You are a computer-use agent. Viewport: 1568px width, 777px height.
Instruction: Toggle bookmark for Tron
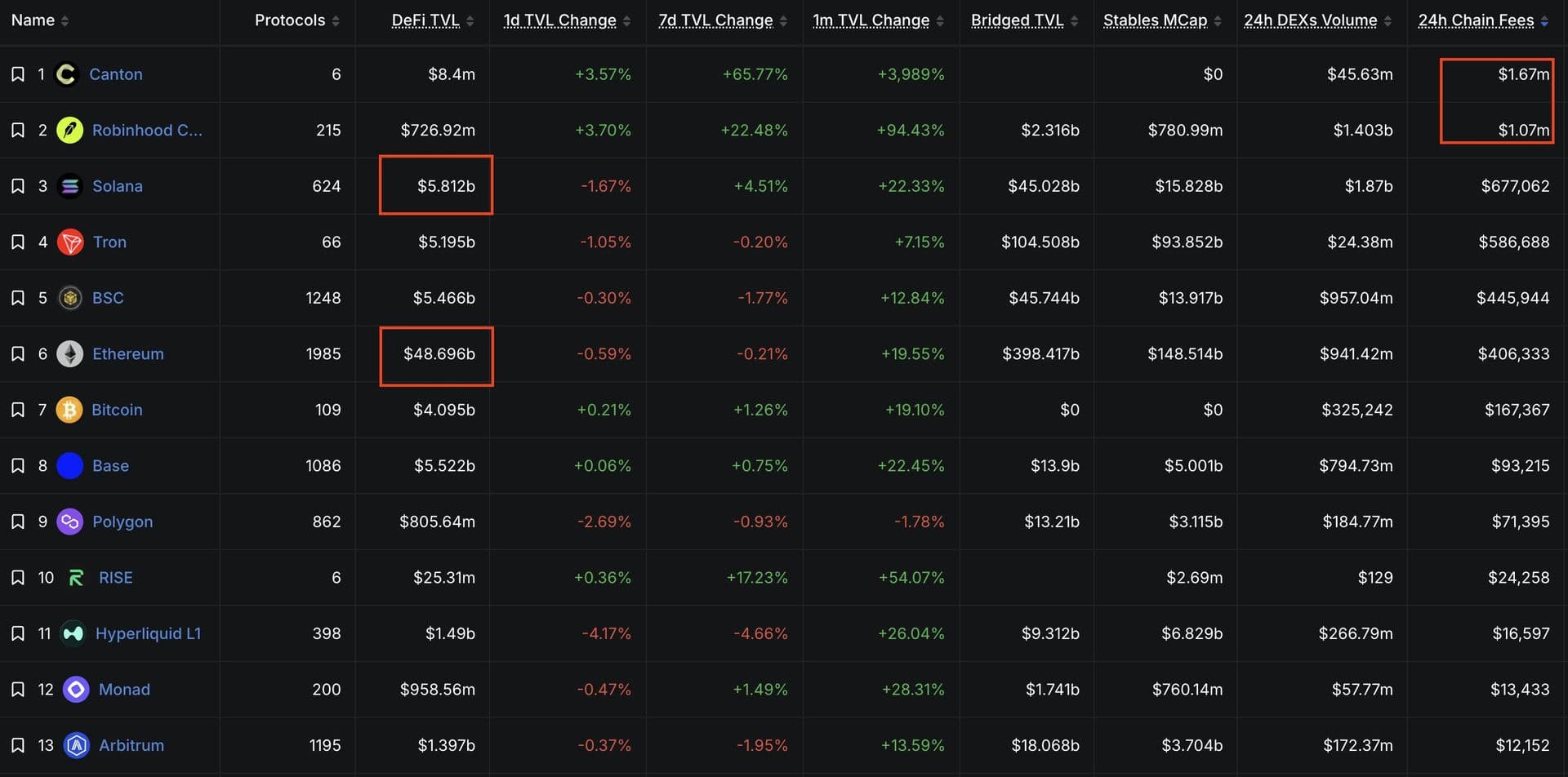tap(17, 242)
